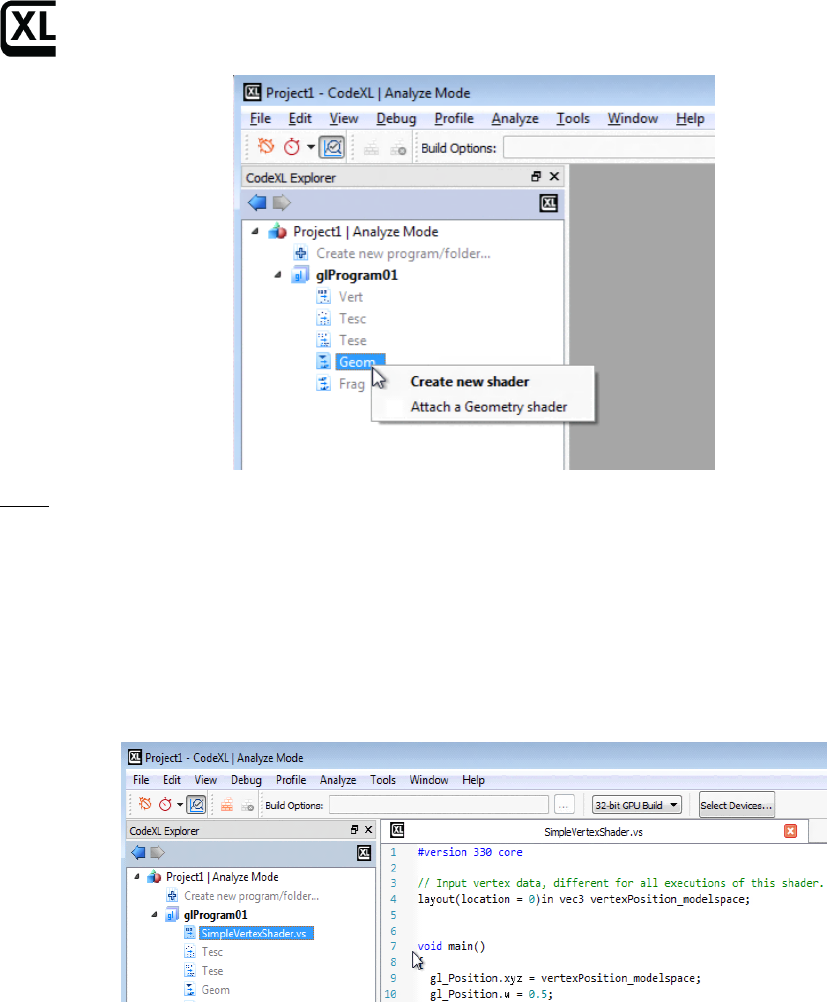Click Profile mode stopwatch icon in upper window

pos(292,147)
